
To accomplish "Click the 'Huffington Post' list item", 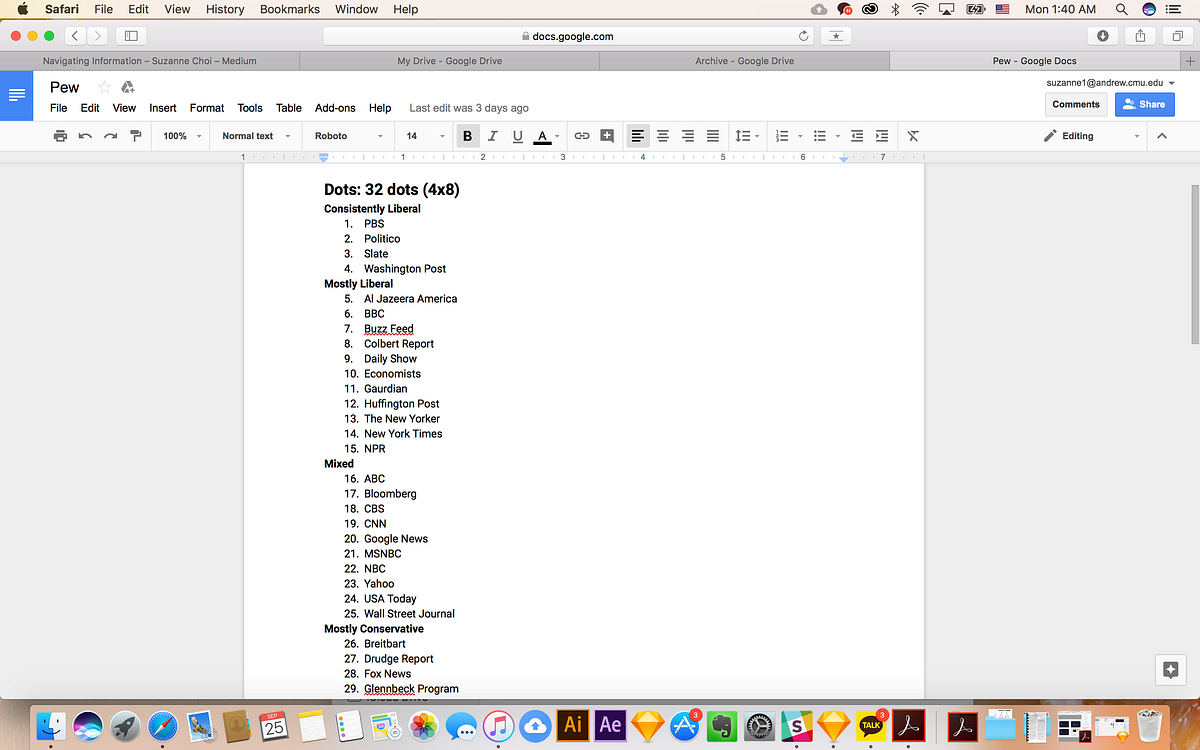I will coord(401,404).
